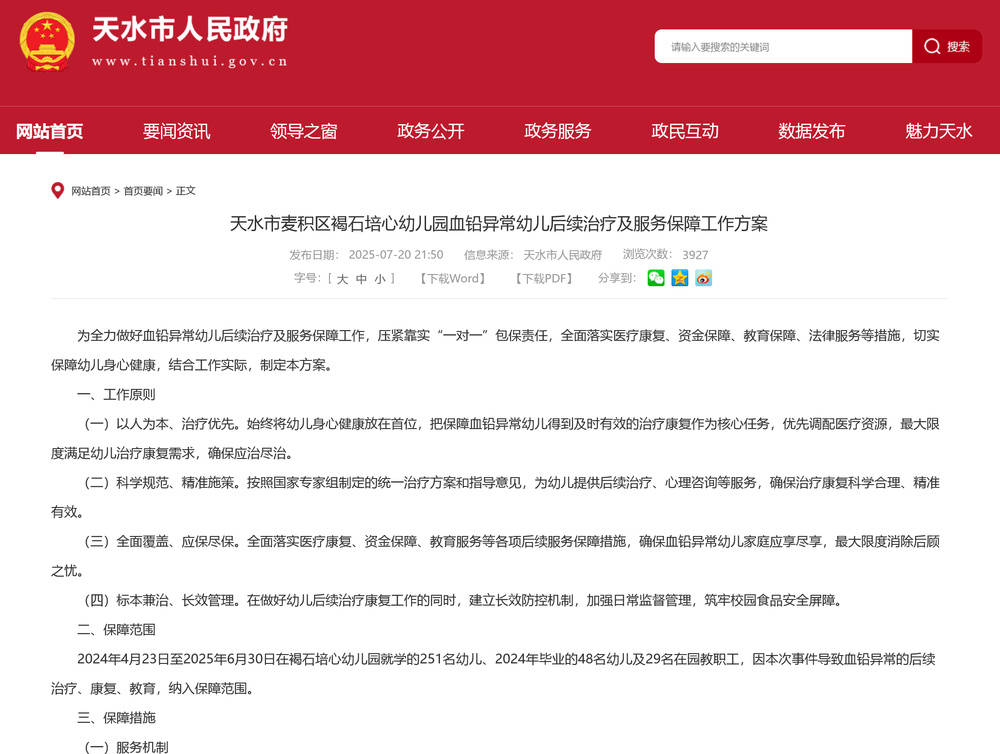Viewport: 1000px width, 754px height.
Task: Open the 魅力天水 menu
Action: point(936,131)
